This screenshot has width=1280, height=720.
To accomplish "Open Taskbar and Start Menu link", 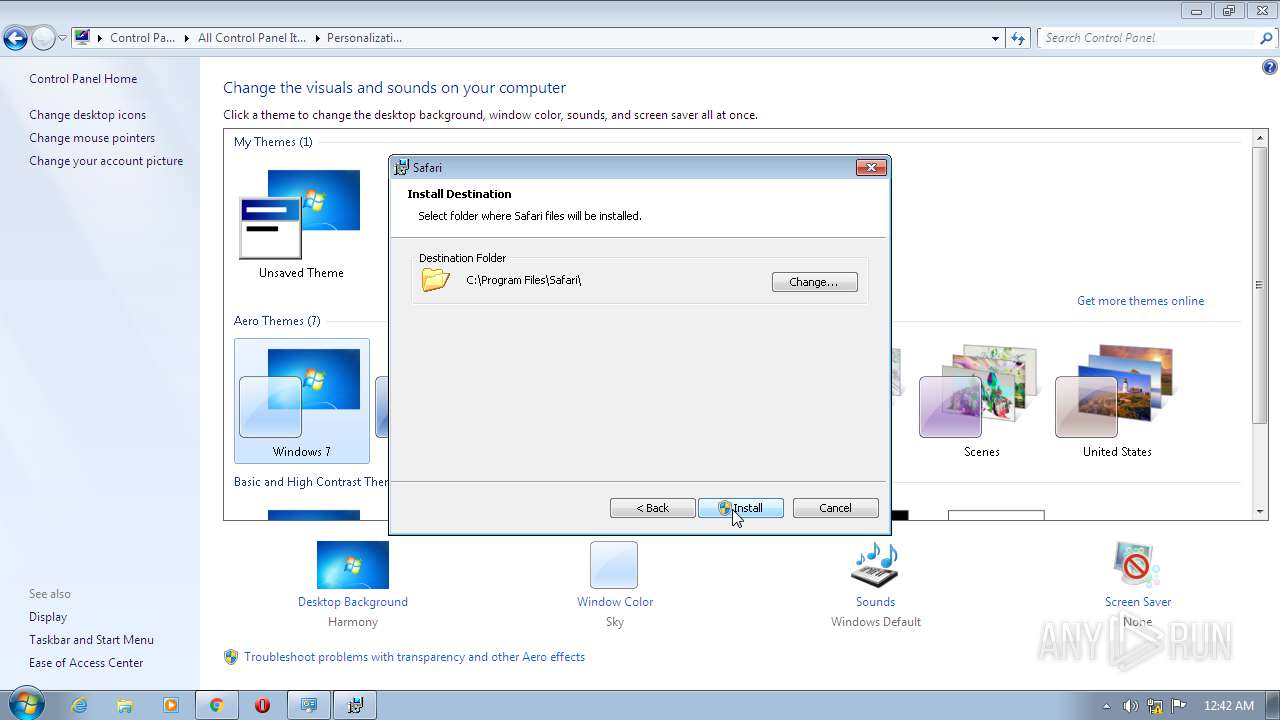I will tap(91, 640).
